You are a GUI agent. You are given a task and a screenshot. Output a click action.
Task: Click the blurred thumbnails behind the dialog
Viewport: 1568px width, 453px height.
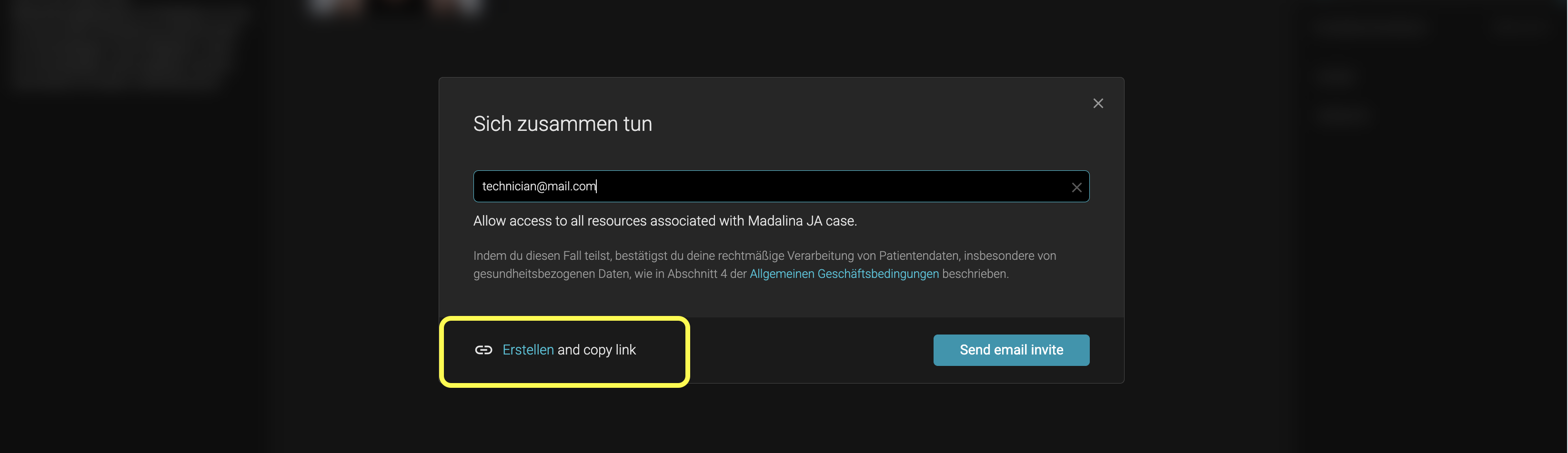(396, 7)
